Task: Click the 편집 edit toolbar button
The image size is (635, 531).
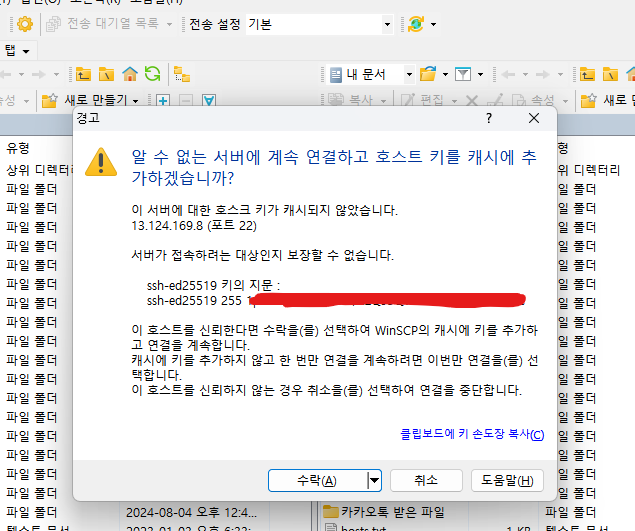Action: [x=423, y=100]
